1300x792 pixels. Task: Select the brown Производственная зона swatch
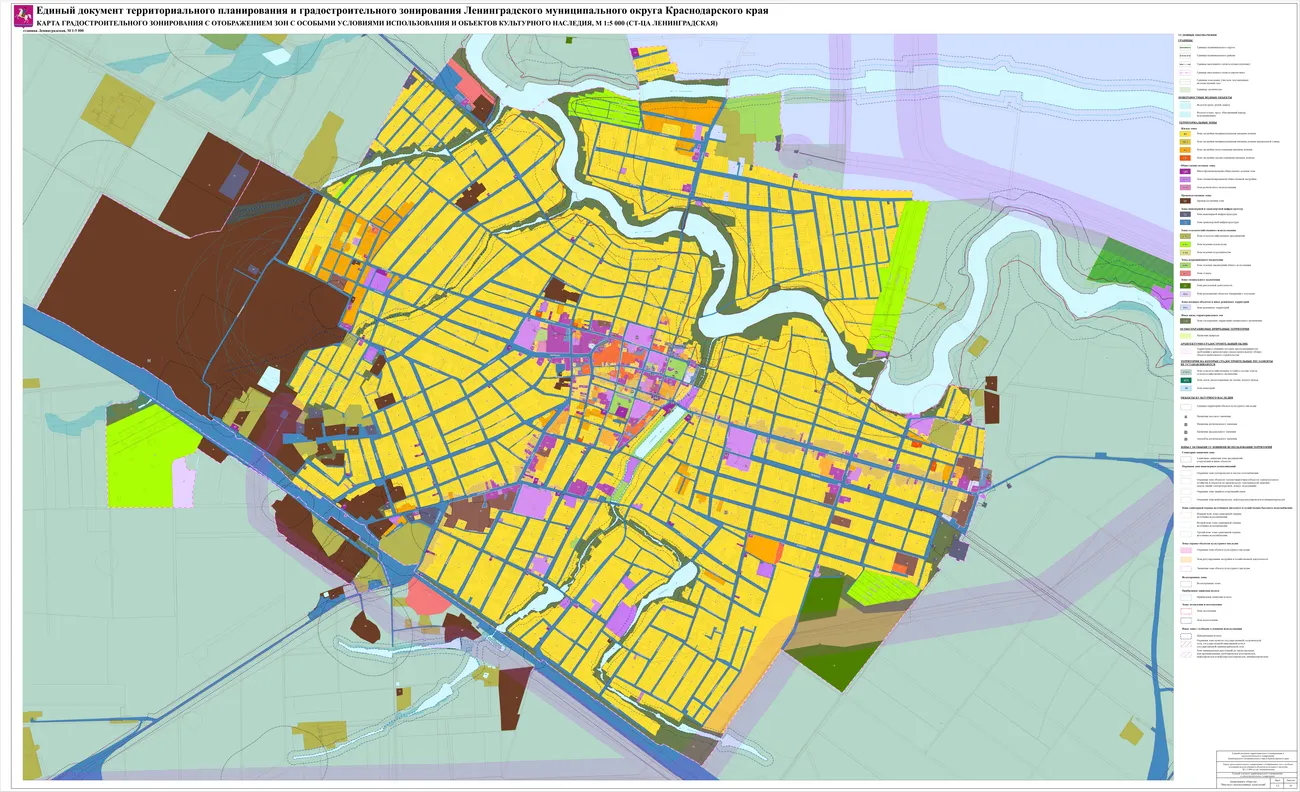1185,201
